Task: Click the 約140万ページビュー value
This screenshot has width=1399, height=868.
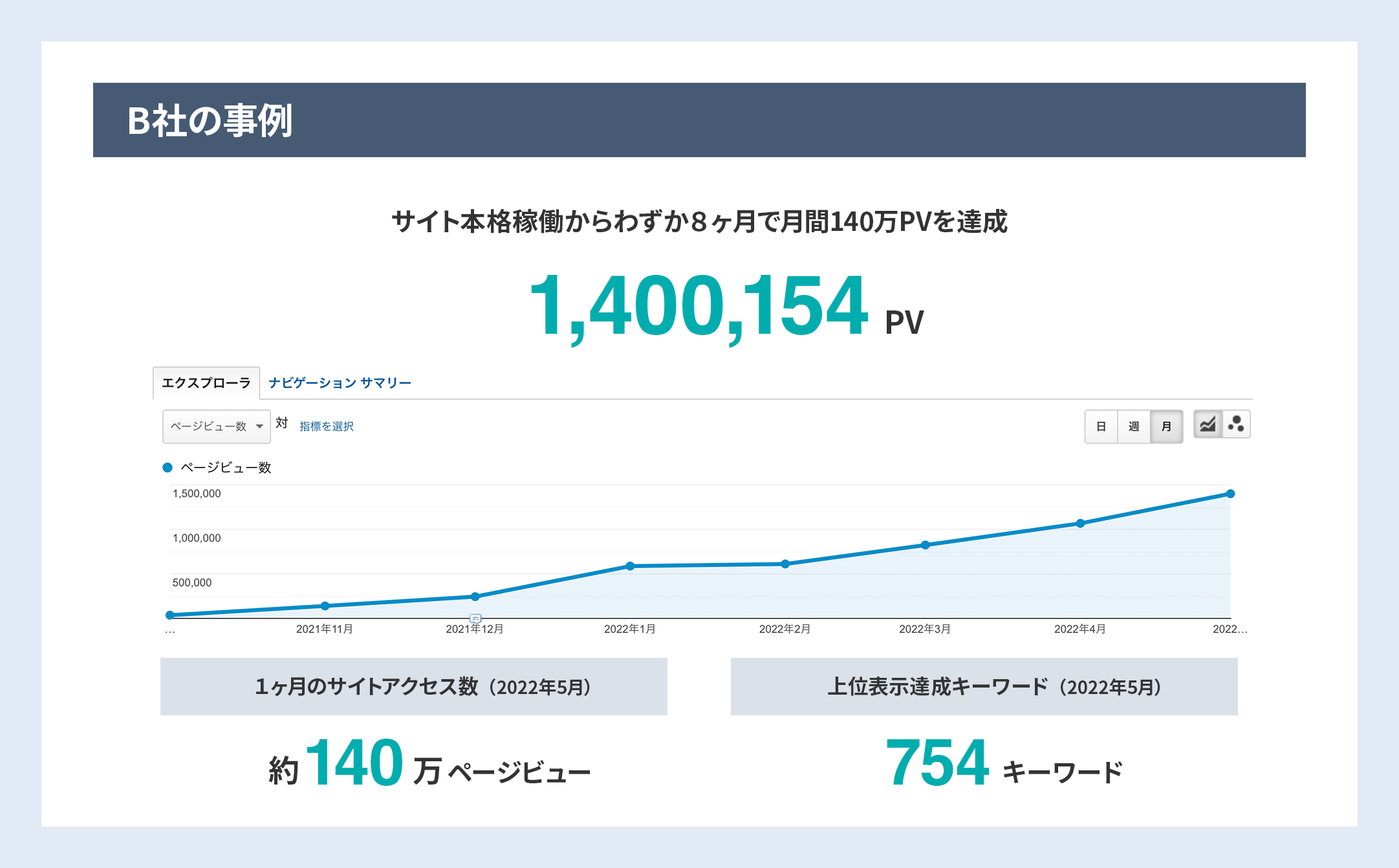Action: coord(429,763)
